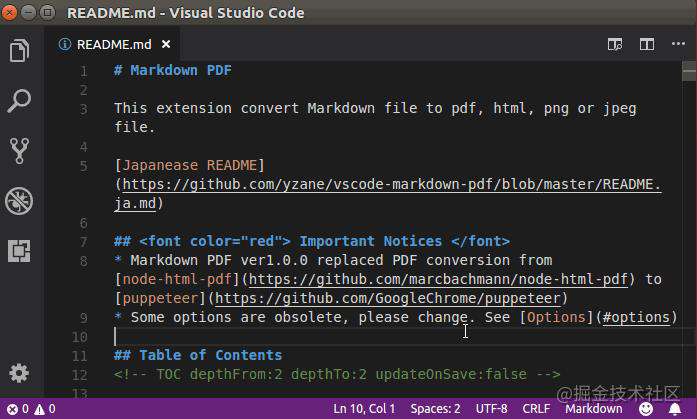The width and height of the screenshot is (697, 419).
Task: Change indentation via Spaces: 2
Action: coord(435,408)
